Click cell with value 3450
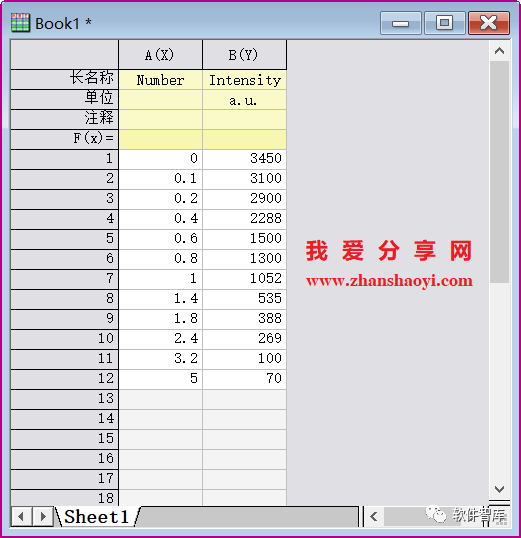Image resolution: width=521 pixels, height=538 pixels. click(x=244, y=159)
